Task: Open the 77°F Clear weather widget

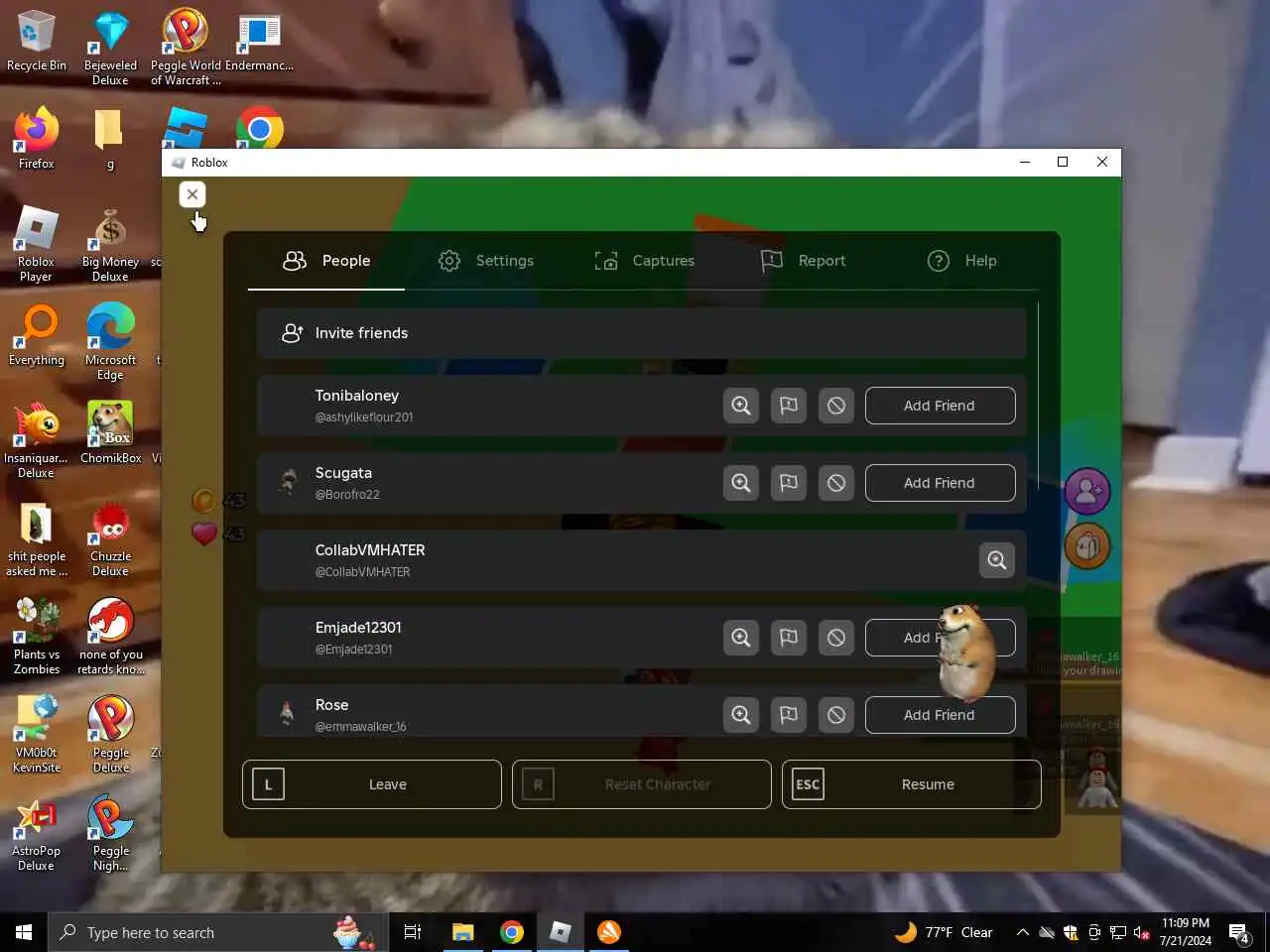Action: click(x=944, y=932)
